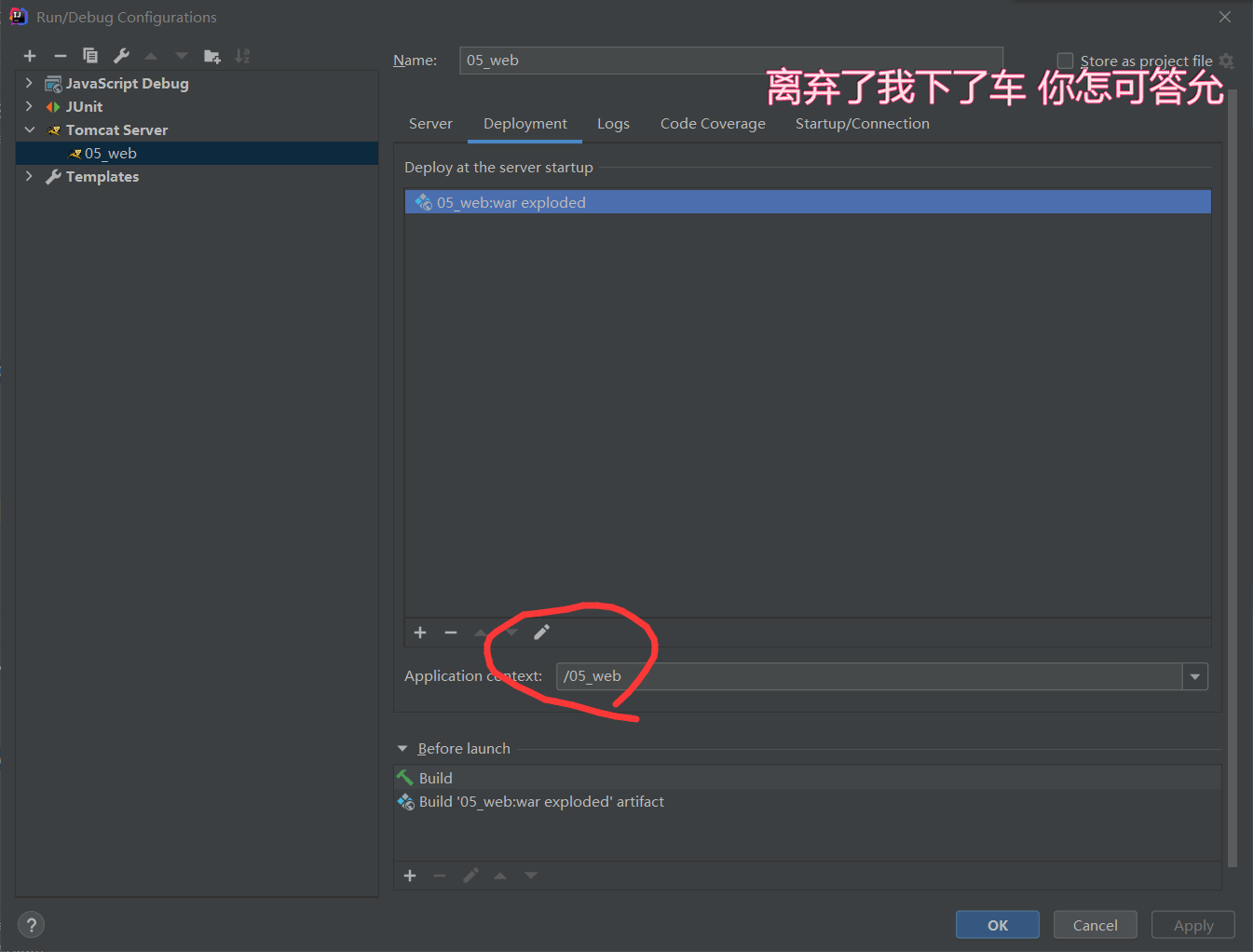Move Before launch task up

pyautogui.click(x=500, y=876)
